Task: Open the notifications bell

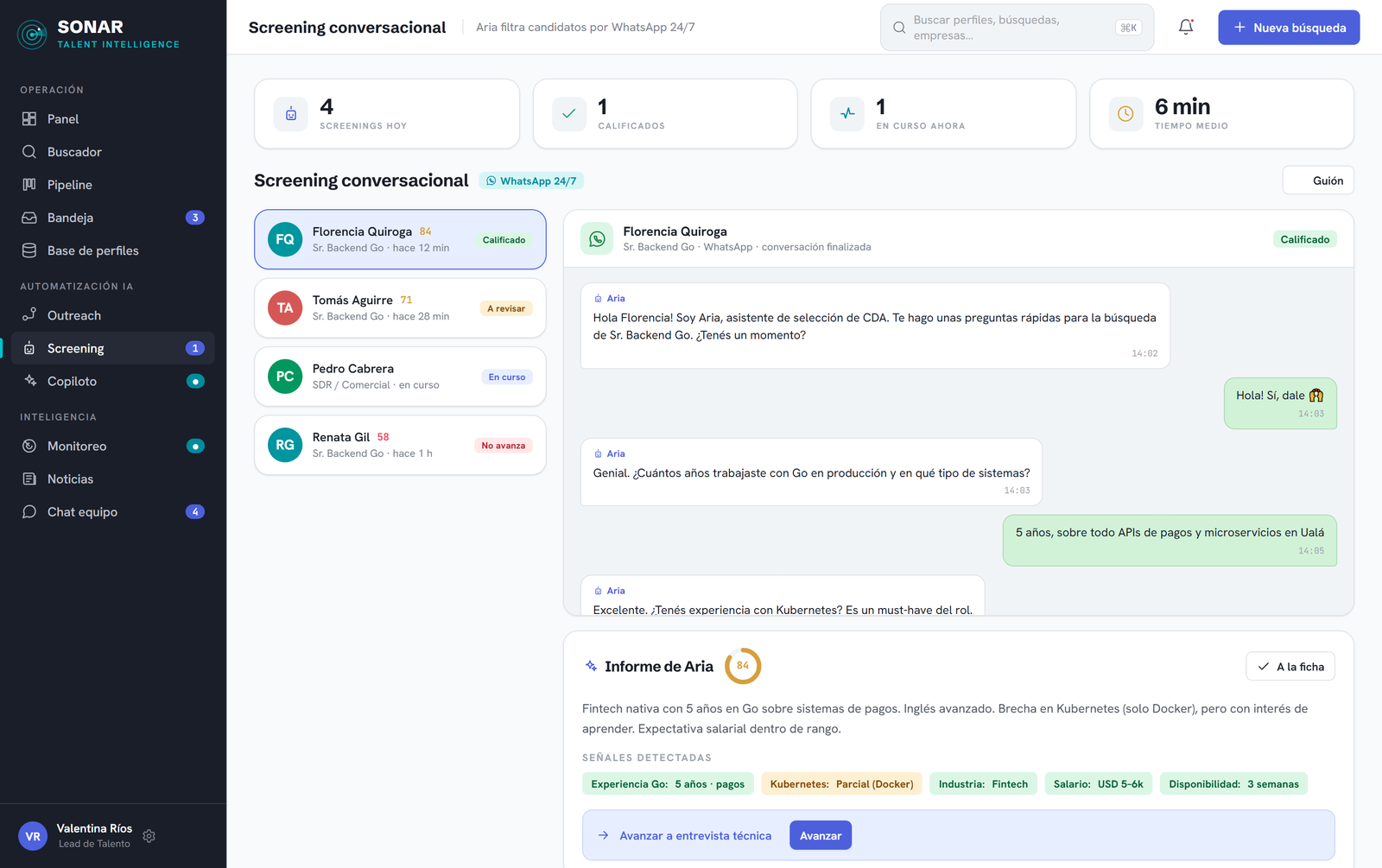Action: click(1186, 28)
